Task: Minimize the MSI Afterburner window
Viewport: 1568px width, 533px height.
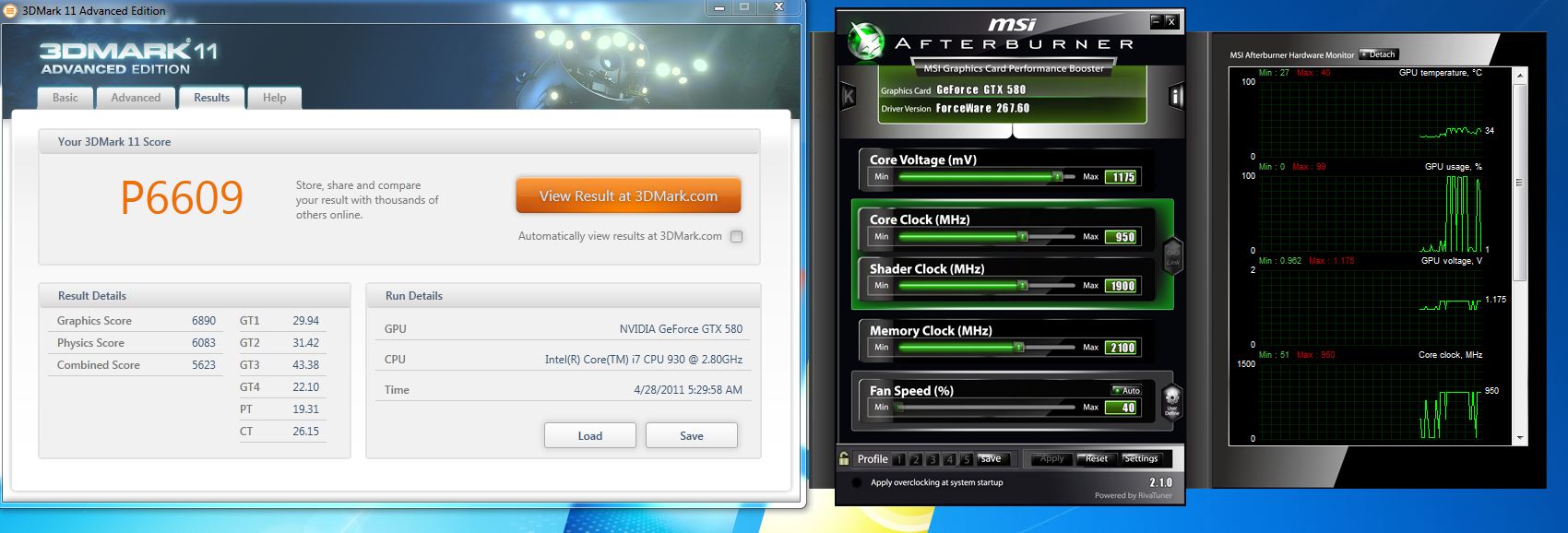Action: tap(1156, 21)
